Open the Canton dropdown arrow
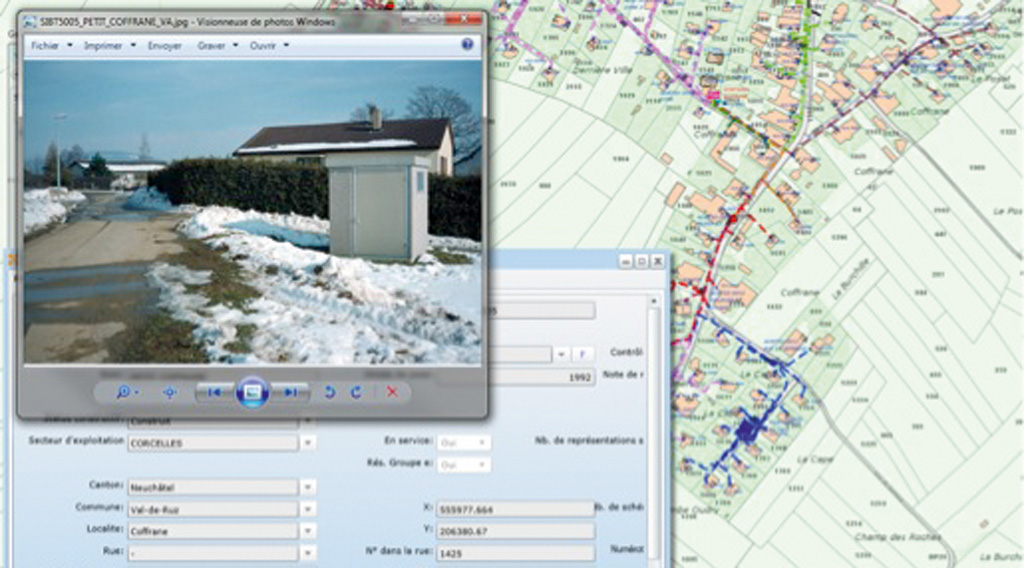The width and height of the screenshot is (1024, 568). pyautogui.click(x=308, y=487)
